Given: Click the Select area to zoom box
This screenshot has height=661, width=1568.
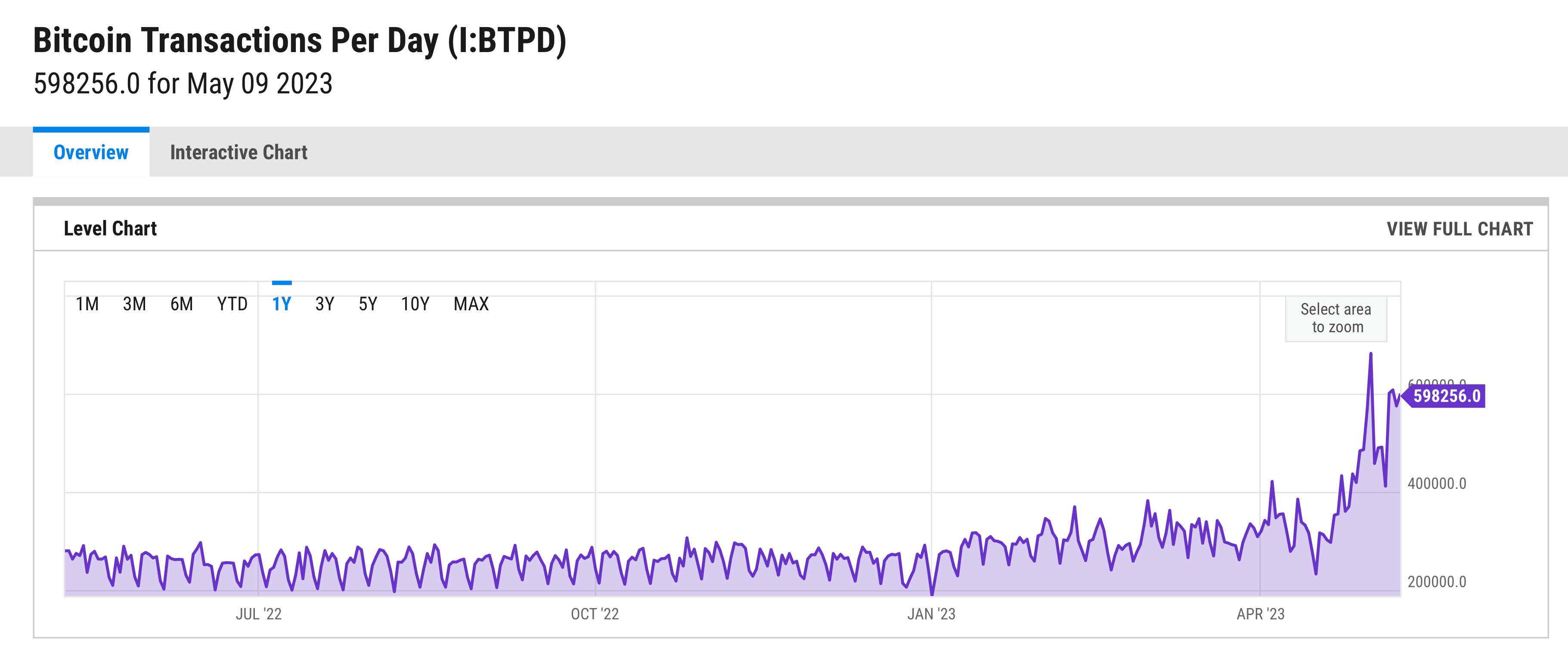Looking at the screenshot, I should [1336, 318].
